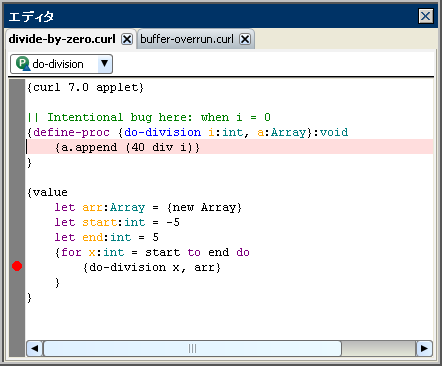Click gutter next to the for loop line
442x366 pixels.
coord(17,252)
